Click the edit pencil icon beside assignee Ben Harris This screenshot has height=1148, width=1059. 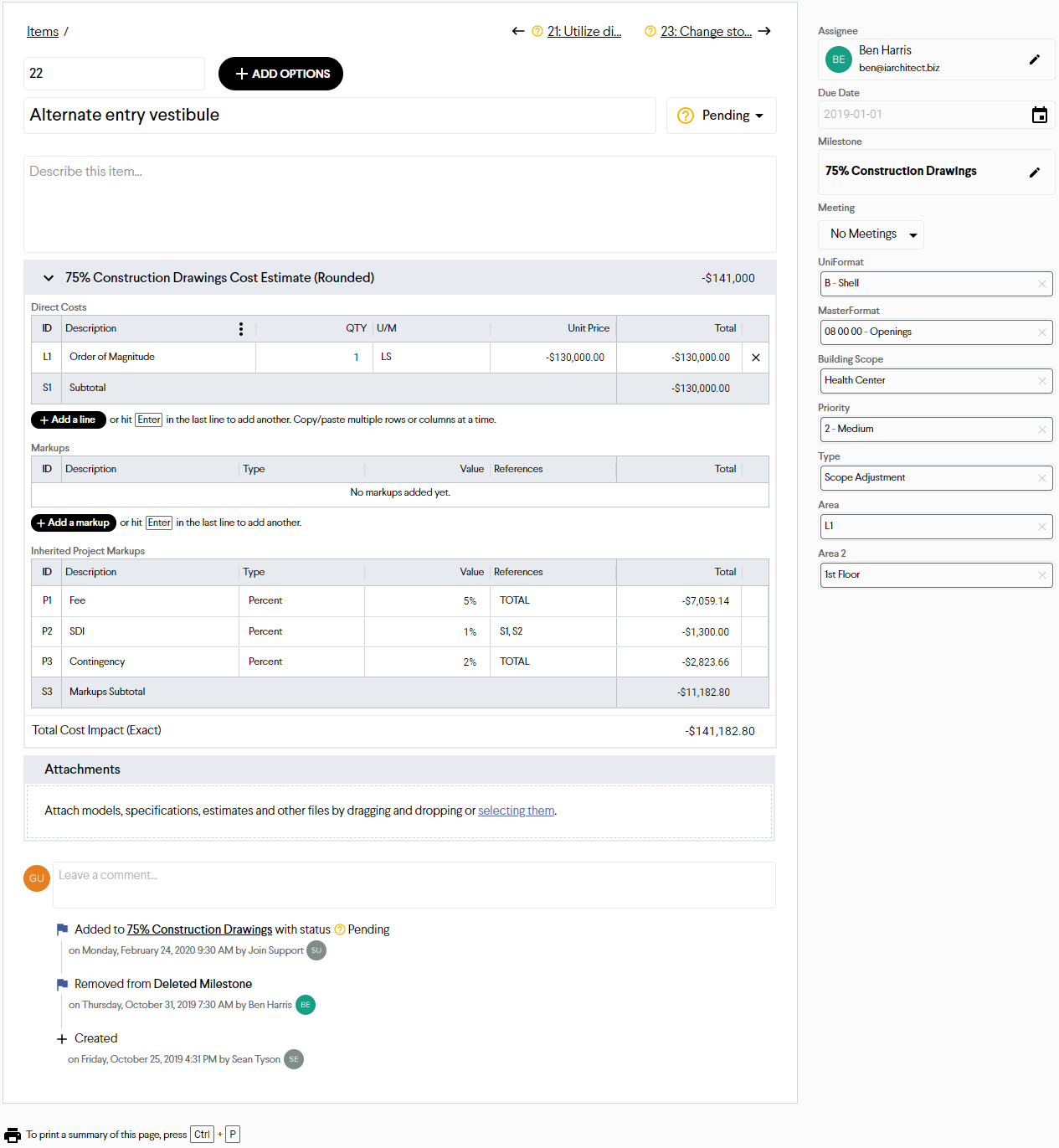click(x=1034, y=59)
